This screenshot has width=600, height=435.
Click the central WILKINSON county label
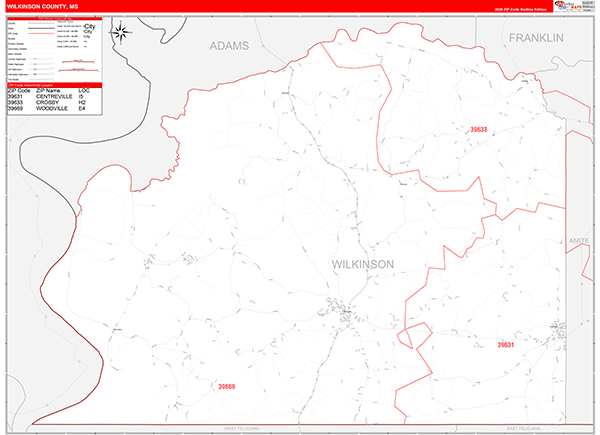(363, 264)
